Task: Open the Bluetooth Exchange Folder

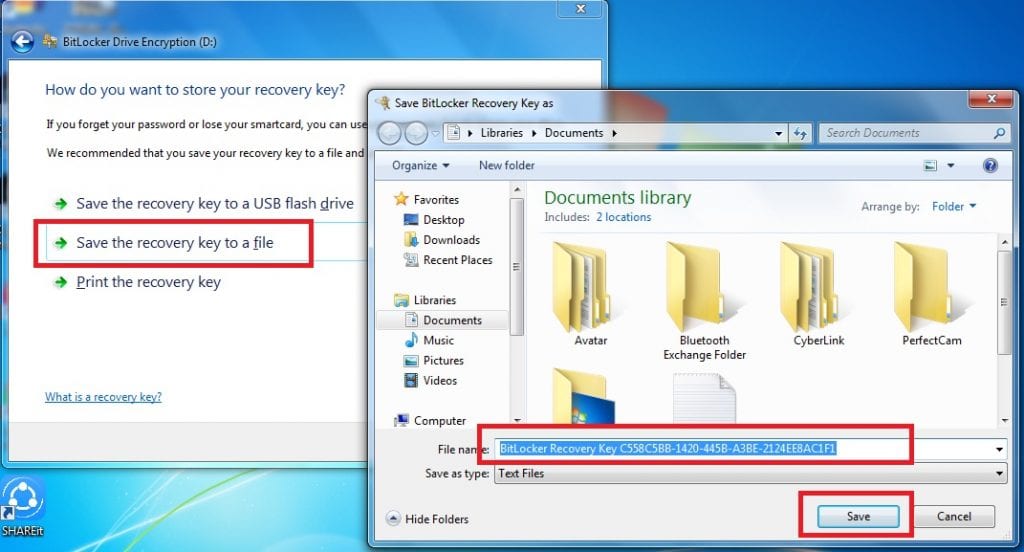Action: tap(704, 301)
